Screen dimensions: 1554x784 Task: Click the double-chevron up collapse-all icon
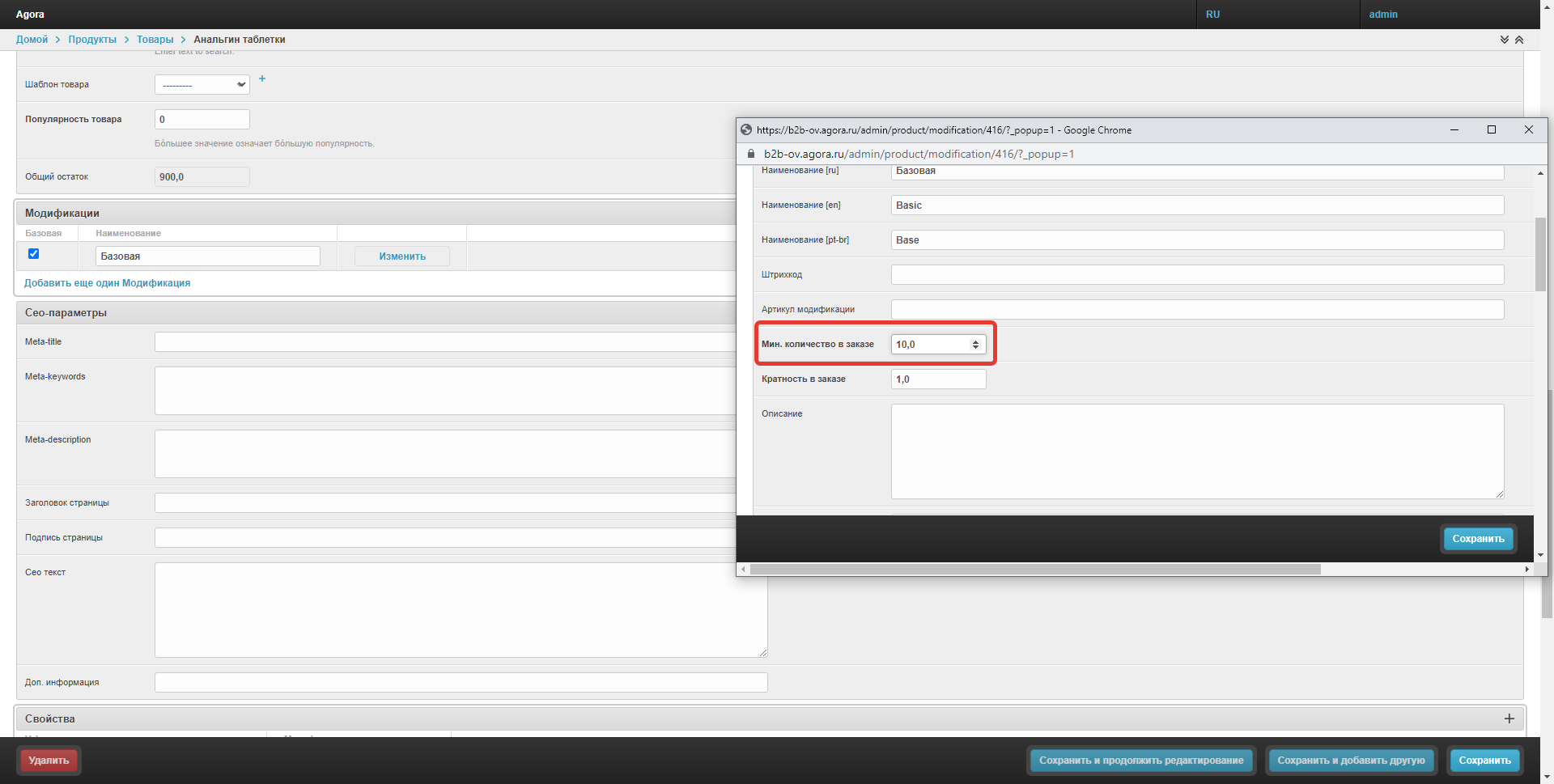[x=1519, y=40]
